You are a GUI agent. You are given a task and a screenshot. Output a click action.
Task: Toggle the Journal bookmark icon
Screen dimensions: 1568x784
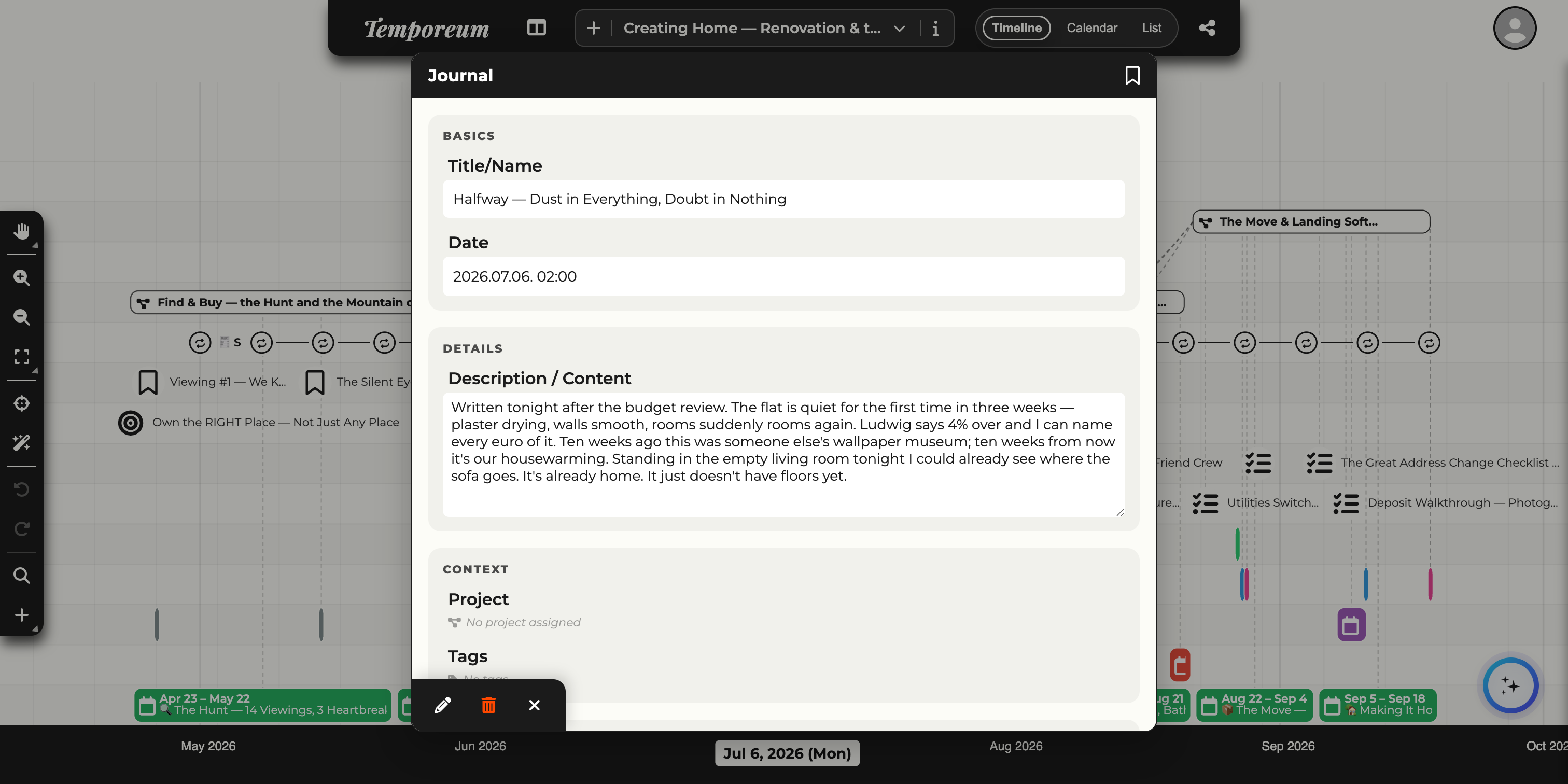tap(1132, 76)
